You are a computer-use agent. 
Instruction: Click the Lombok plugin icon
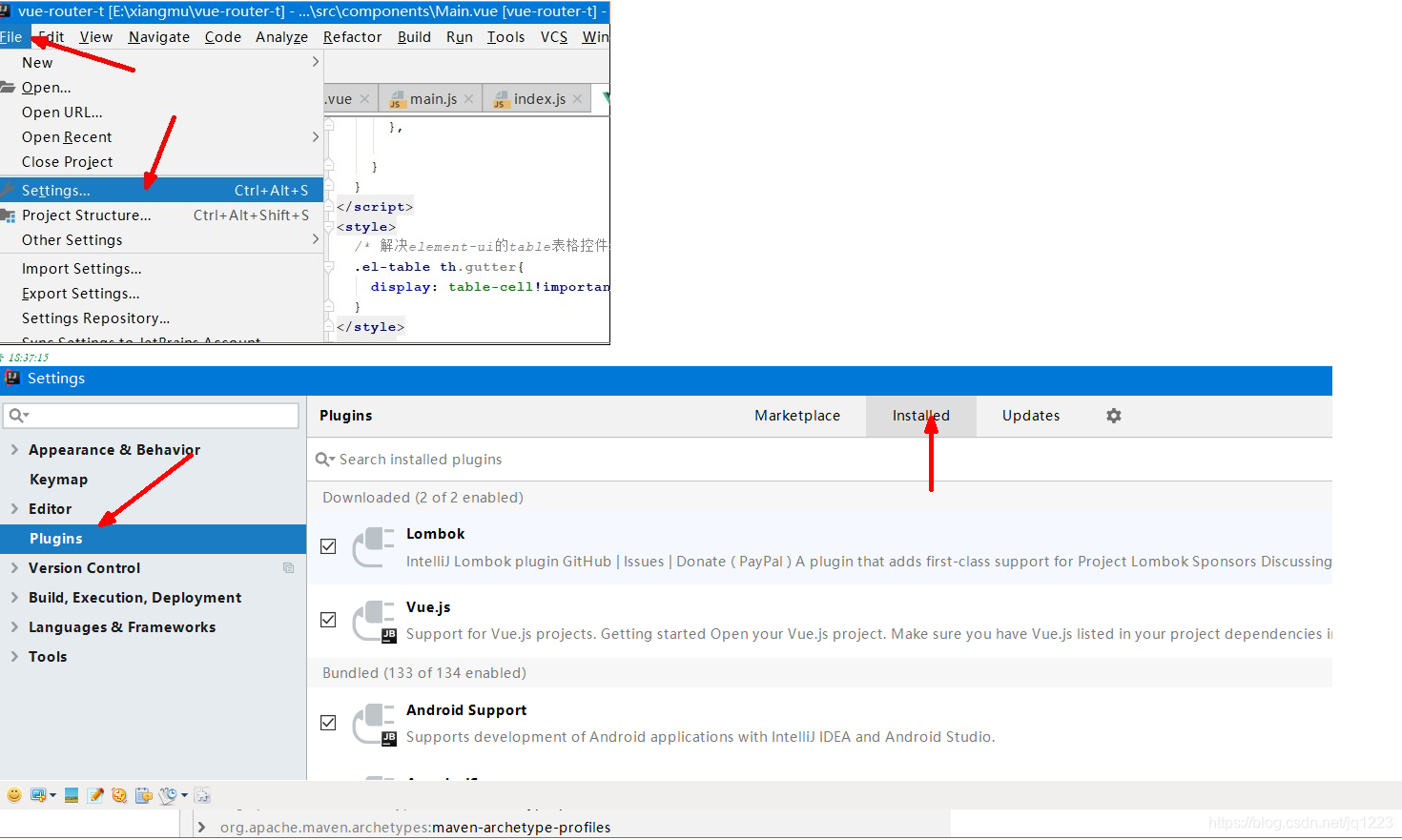pos(374,546)
